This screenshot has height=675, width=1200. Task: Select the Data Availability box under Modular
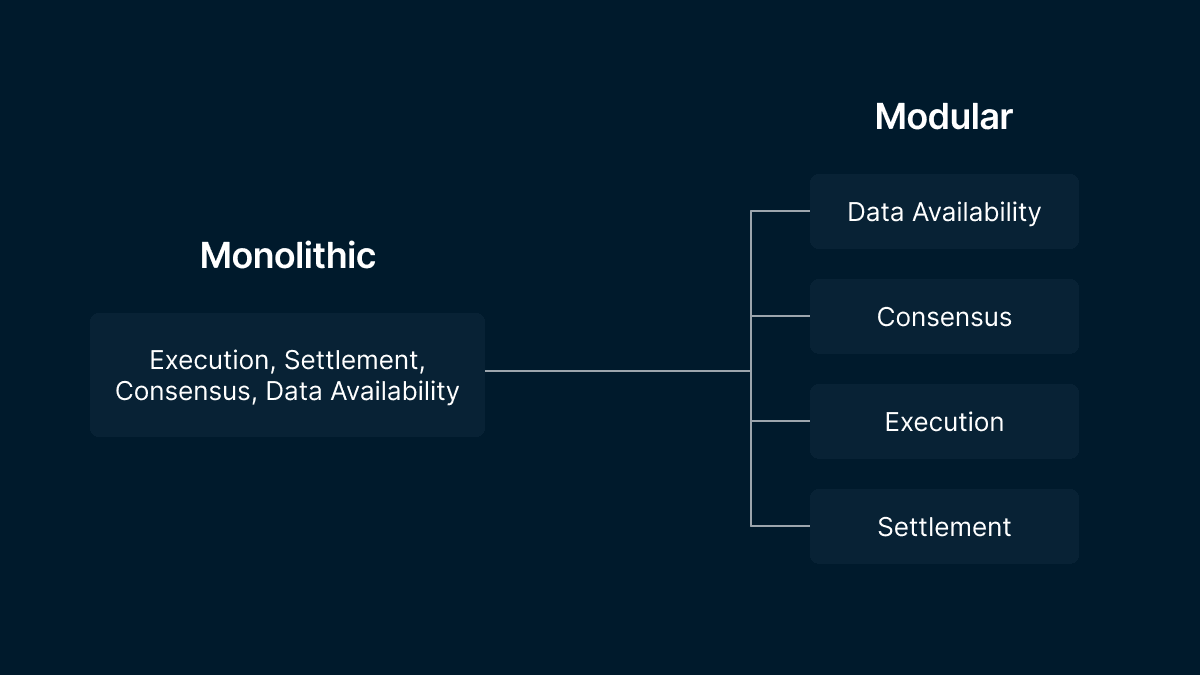pos(944,212)
